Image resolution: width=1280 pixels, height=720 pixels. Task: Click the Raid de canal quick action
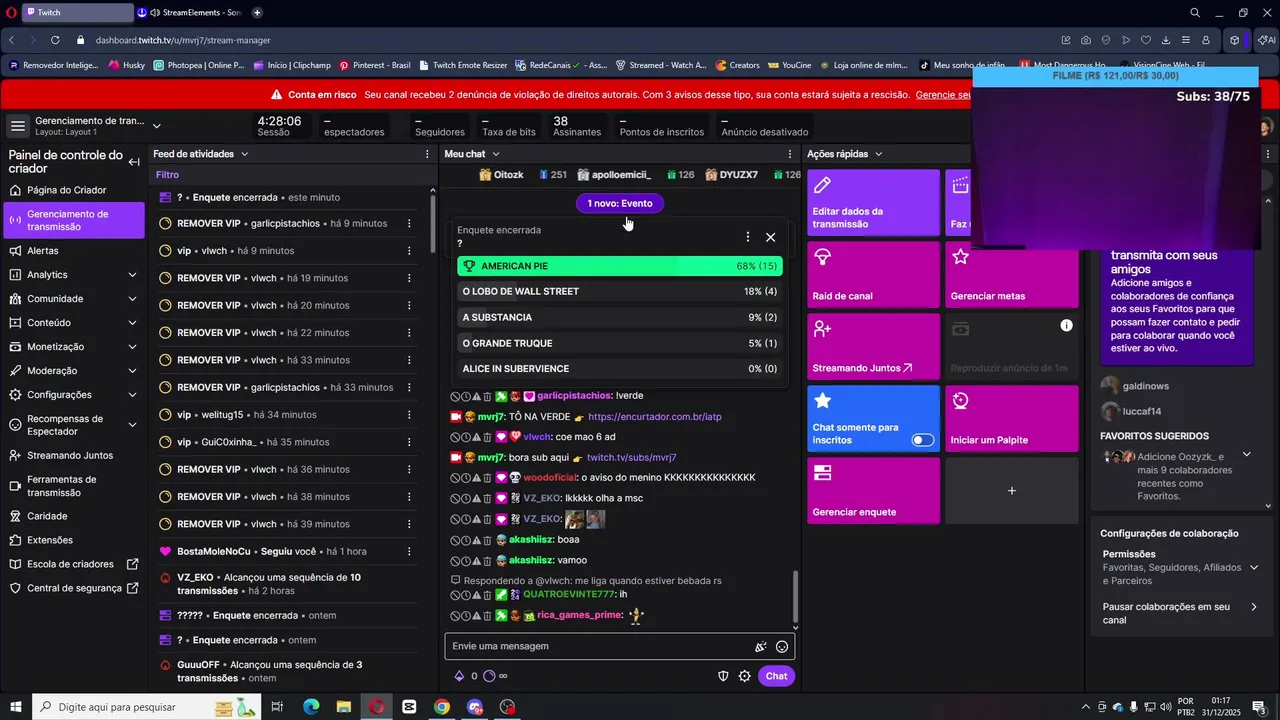click(873, 275)
